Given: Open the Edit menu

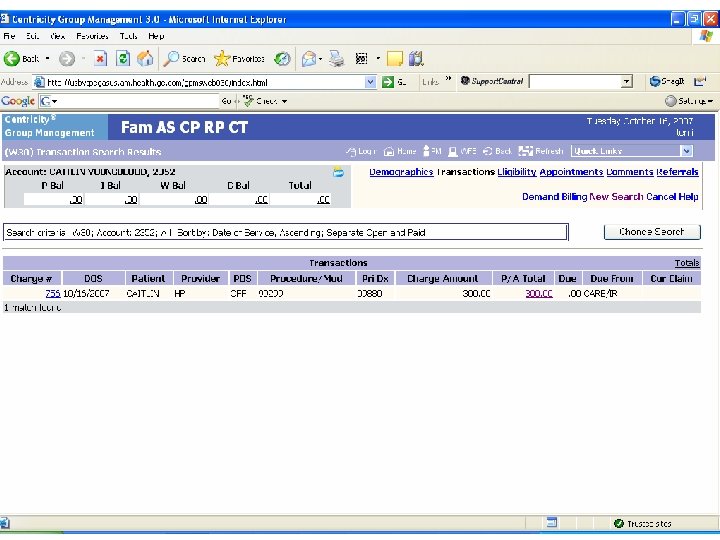Looking at the screenshot, I should [x=32, y=36].
